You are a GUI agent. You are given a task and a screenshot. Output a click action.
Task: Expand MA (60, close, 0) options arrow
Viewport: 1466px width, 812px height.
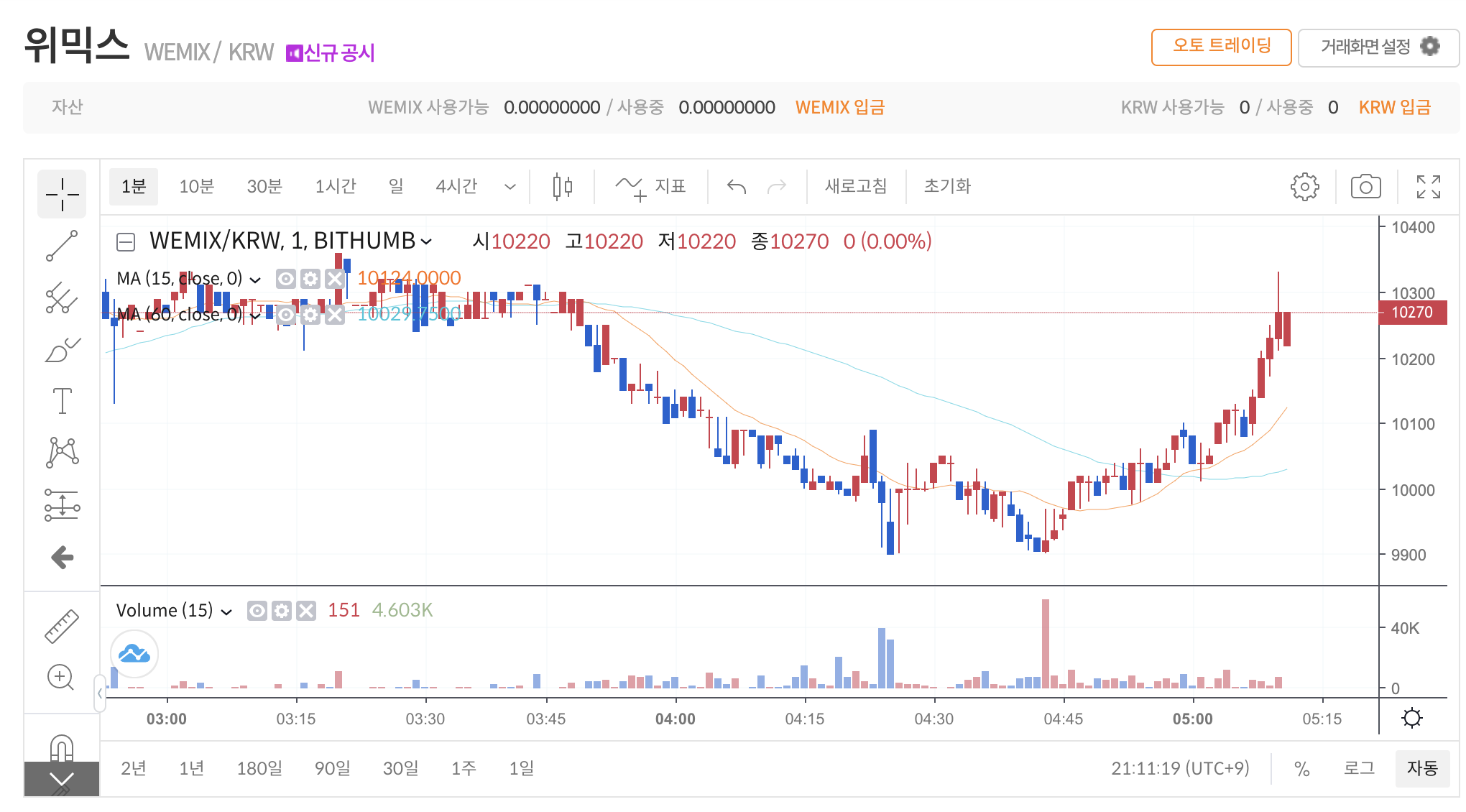click(x=255, y=315)
